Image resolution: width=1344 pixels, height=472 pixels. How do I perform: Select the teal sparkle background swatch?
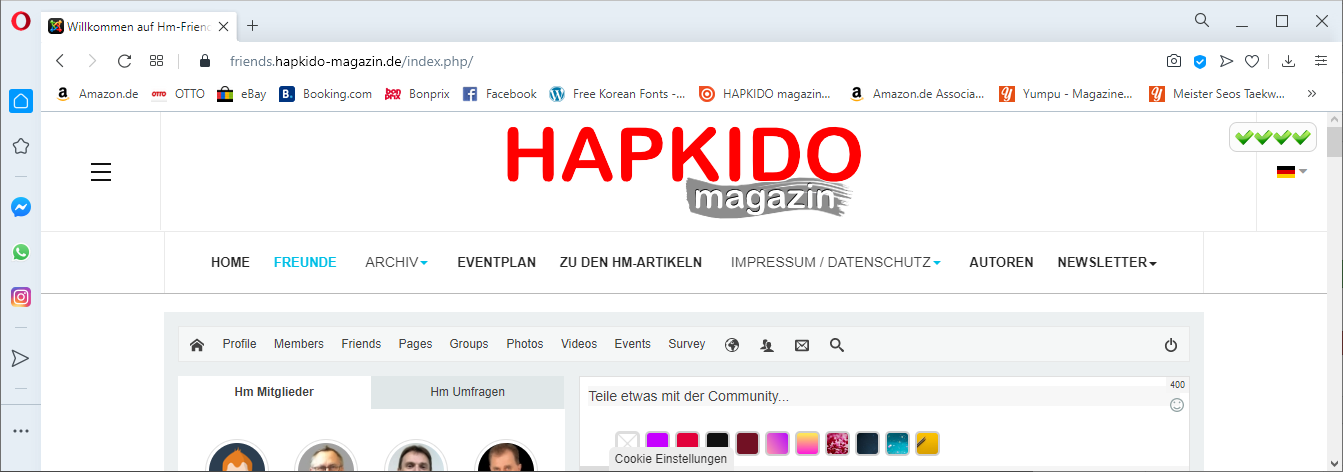[897, 442]
